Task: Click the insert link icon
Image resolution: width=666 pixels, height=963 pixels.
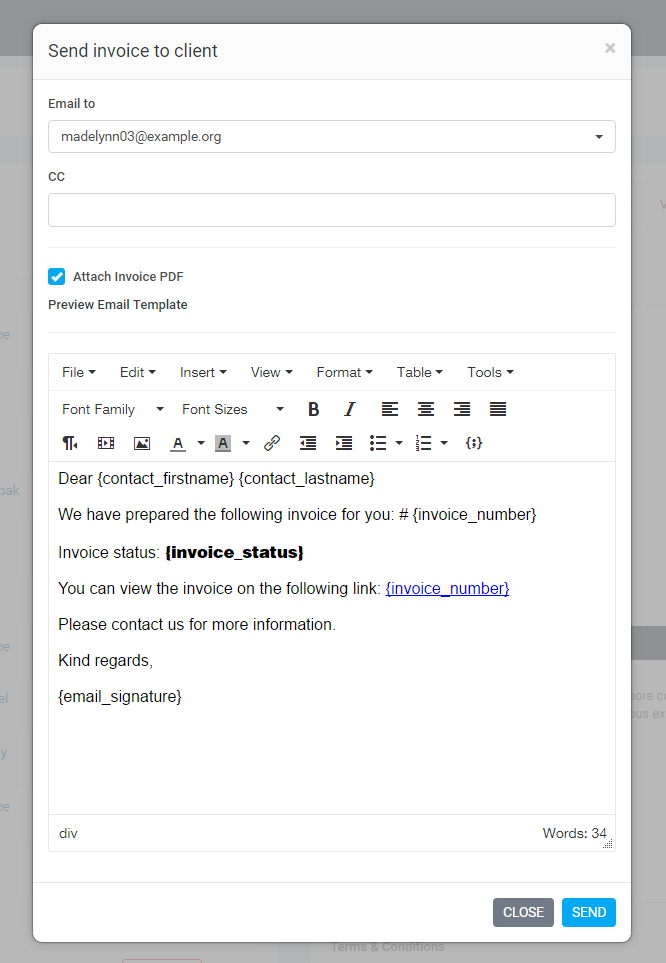Action: click(272, 443)
